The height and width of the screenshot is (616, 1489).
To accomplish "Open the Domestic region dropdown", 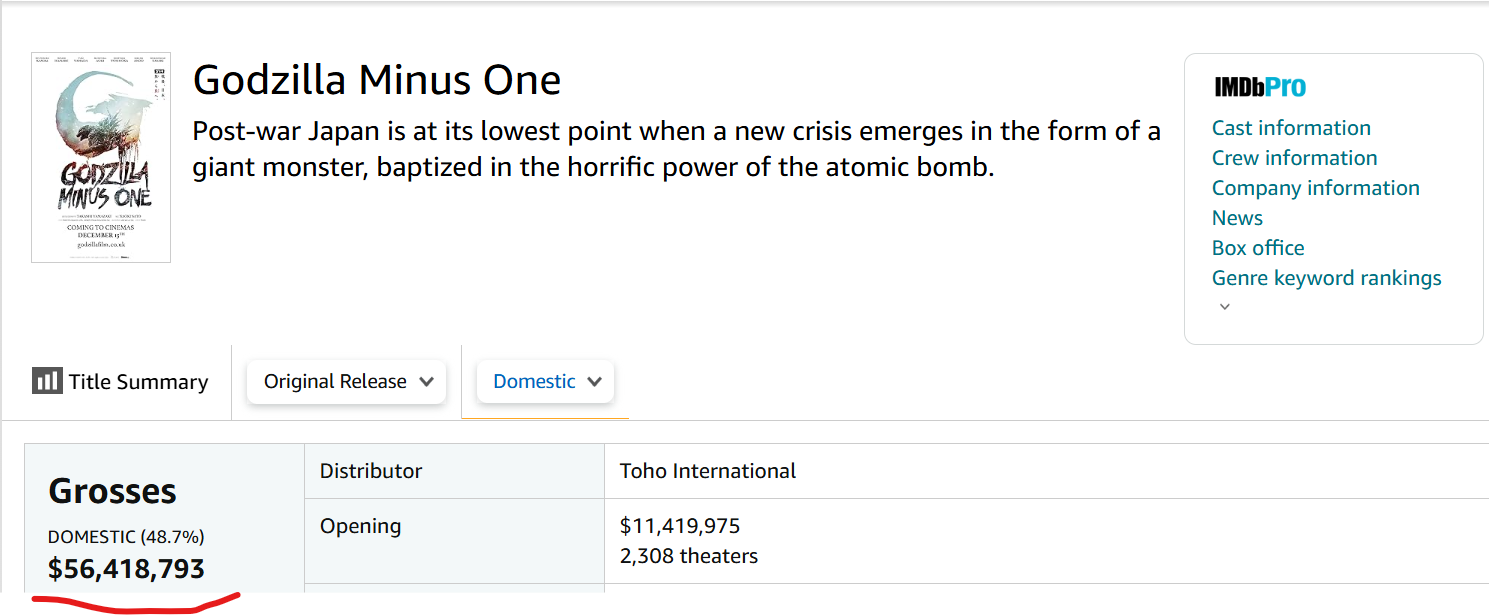I will tap(545, 382).
